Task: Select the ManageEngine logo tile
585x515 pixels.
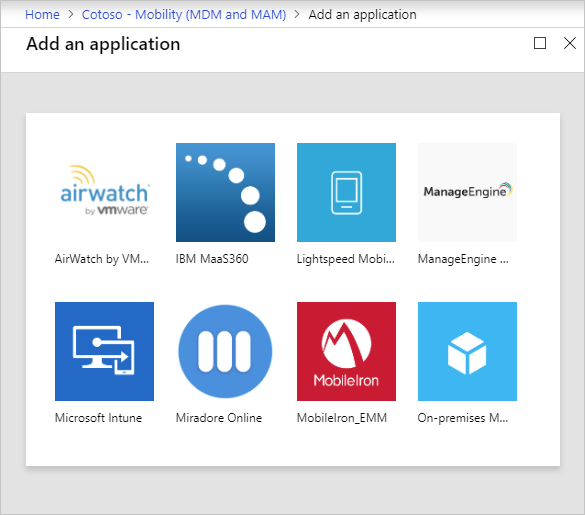Action: point(467,192)
